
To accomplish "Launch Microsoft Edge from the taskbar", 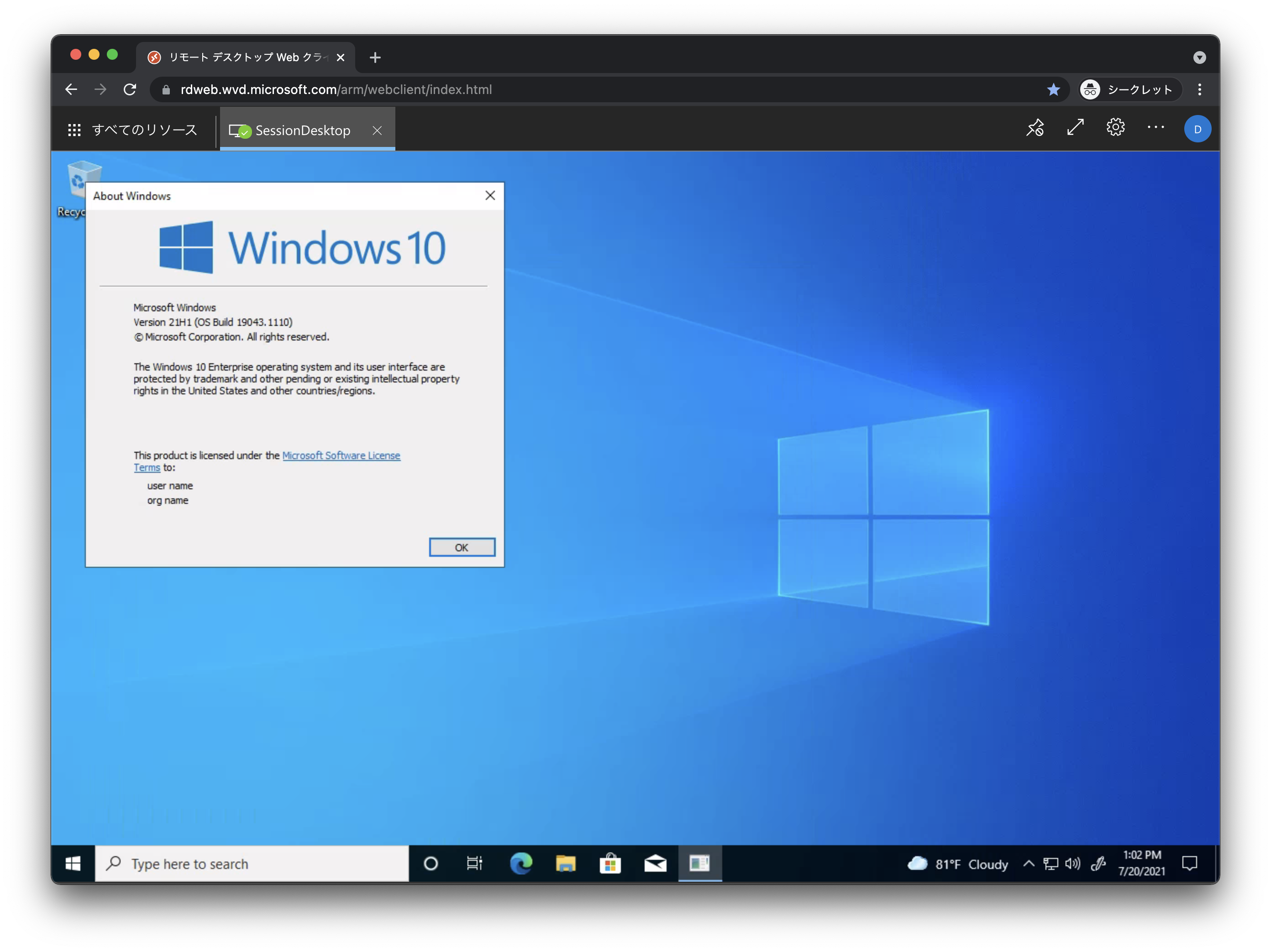I will tap(520, 863).
